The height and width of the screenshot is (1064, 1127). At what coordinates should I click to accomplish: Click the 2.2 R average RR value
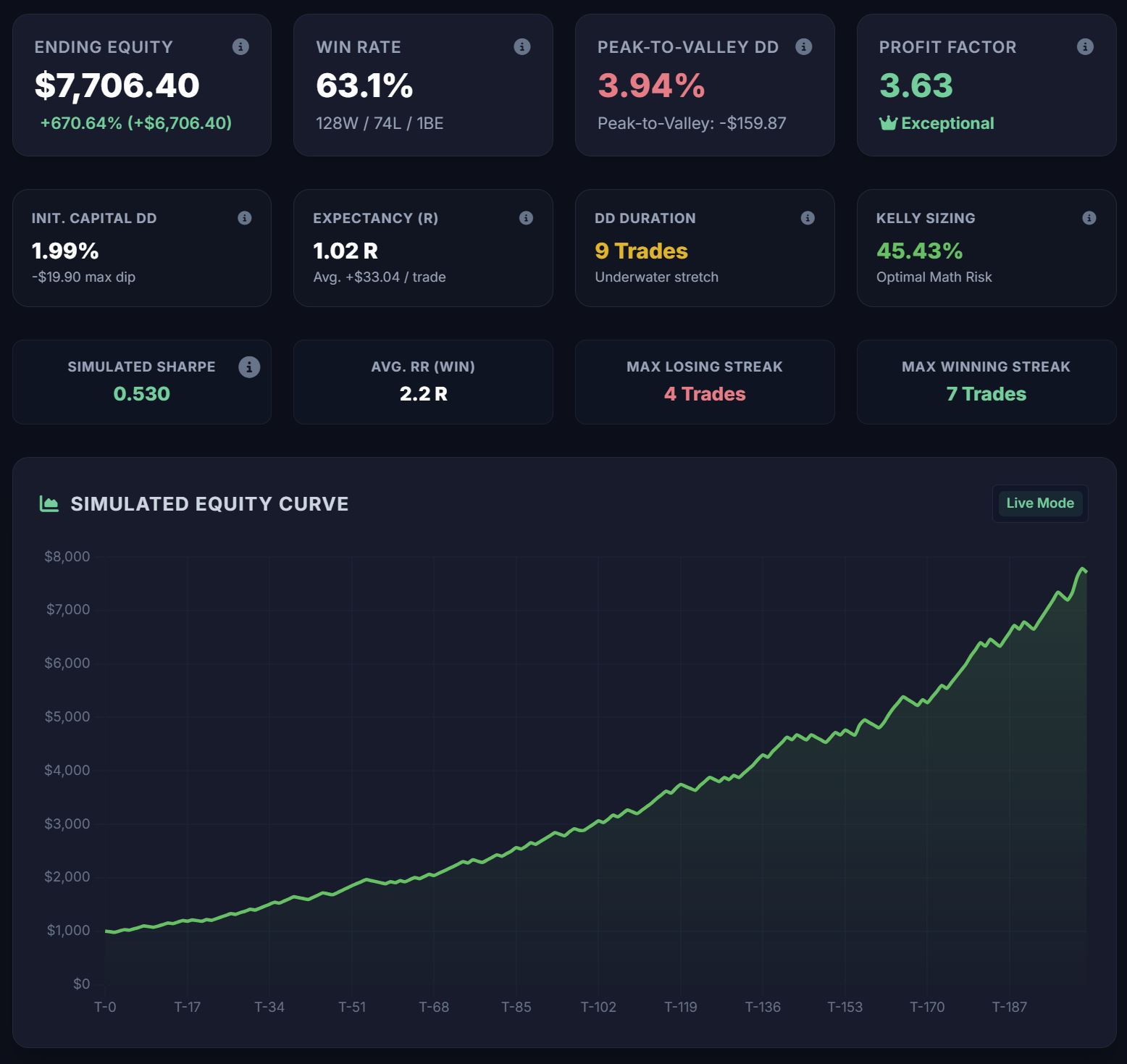tap(423, 393)
